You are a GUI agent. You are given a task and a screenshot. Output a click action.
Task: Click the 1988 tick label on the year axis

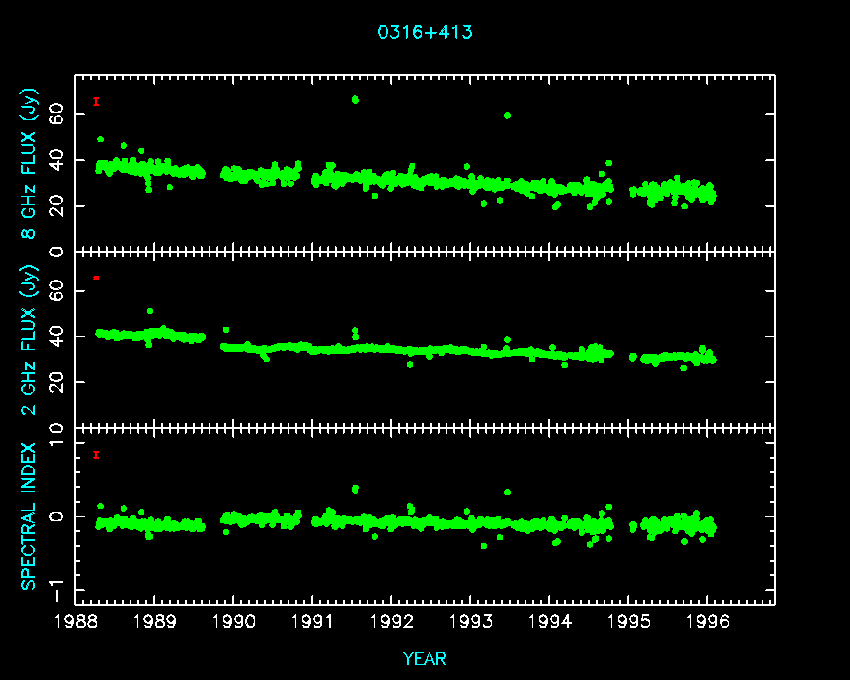[x=76, y=620]
